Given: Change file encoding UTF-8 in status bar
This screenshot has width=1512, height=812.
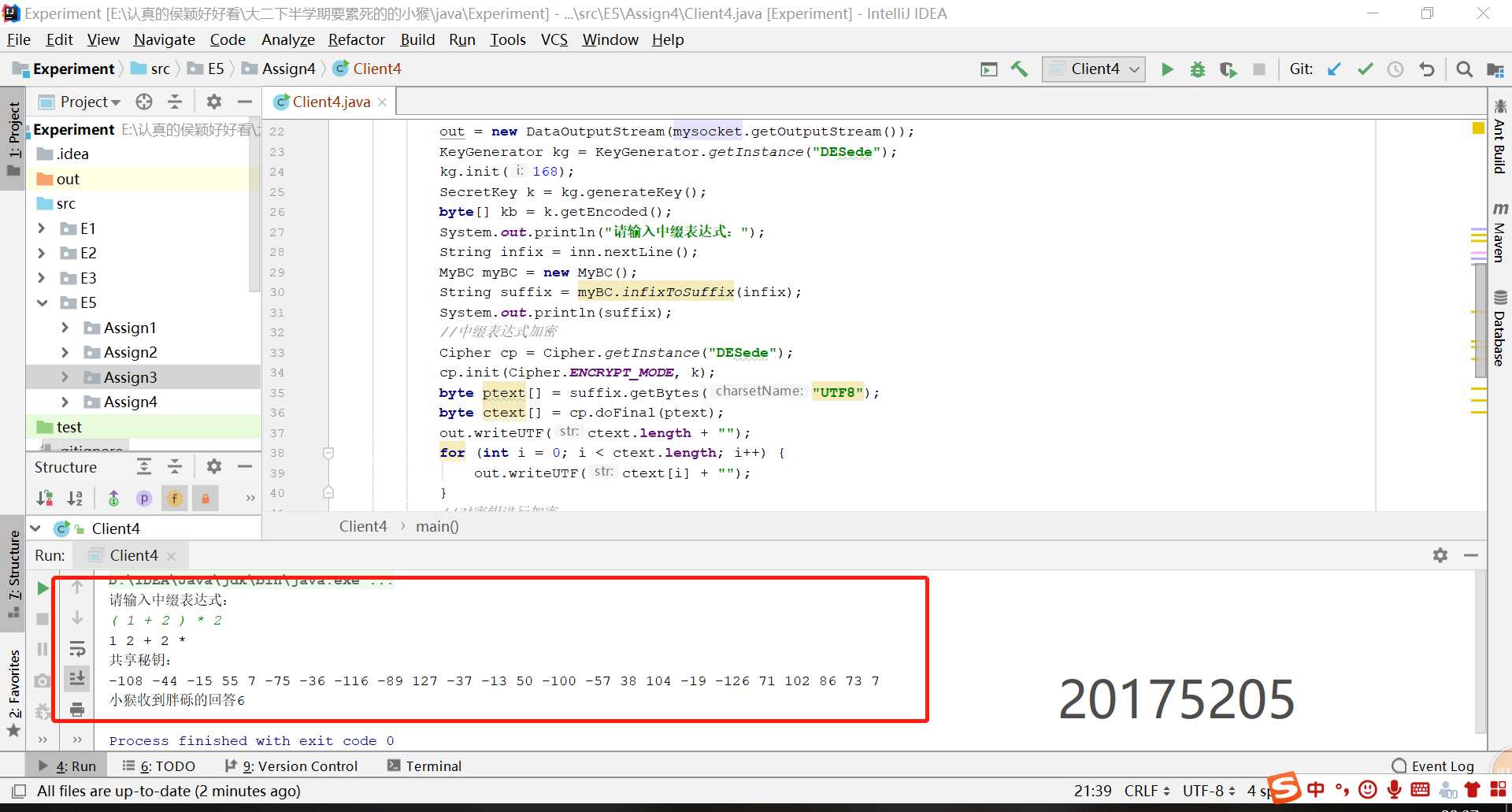Looking at the screenshot, I should point(1209,791).
